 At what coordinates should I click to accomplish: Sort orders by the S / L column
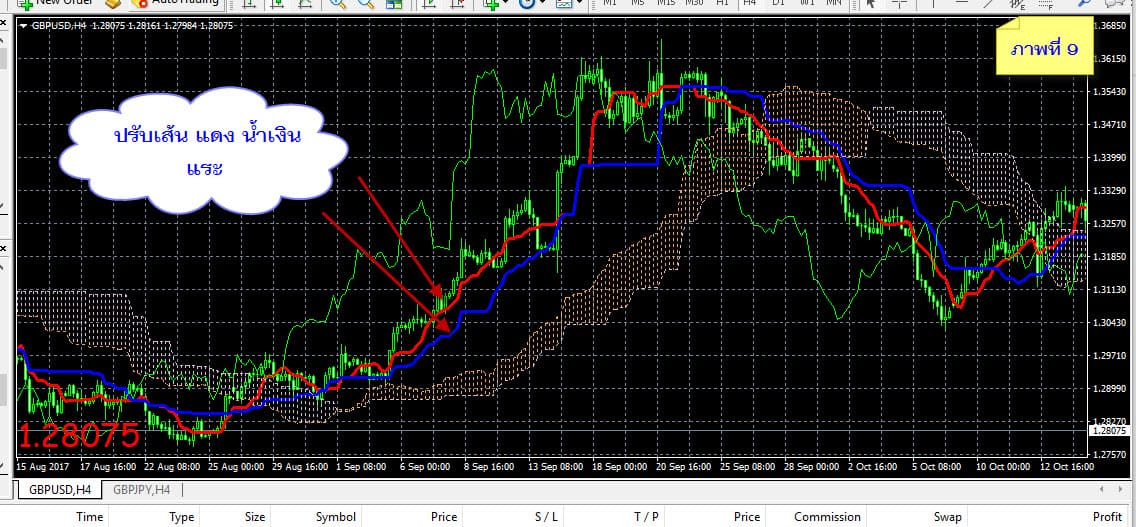point(547,517)
